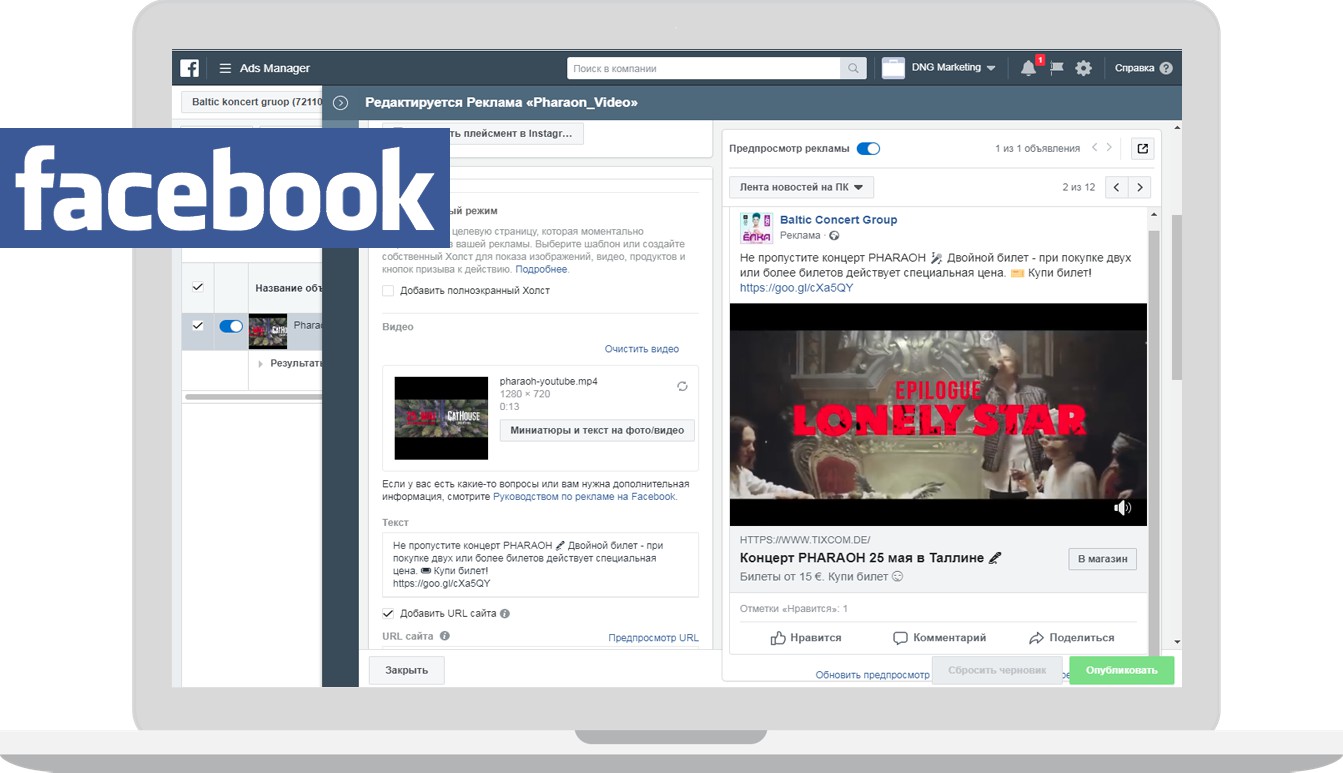Viewport: 1343px width, 773px height.
Task: Click the search magnifier button
Action: click(x=853, y=68)
